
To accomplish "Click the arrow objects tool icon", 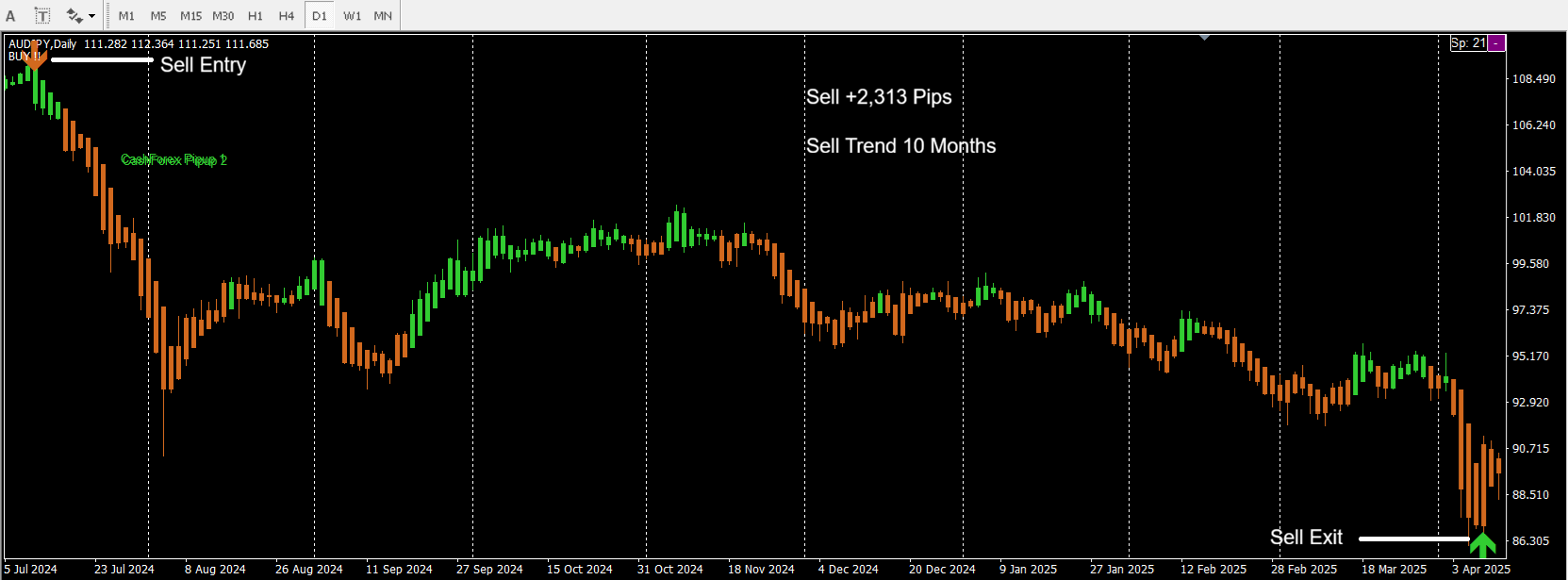I will tap(74, 16).
